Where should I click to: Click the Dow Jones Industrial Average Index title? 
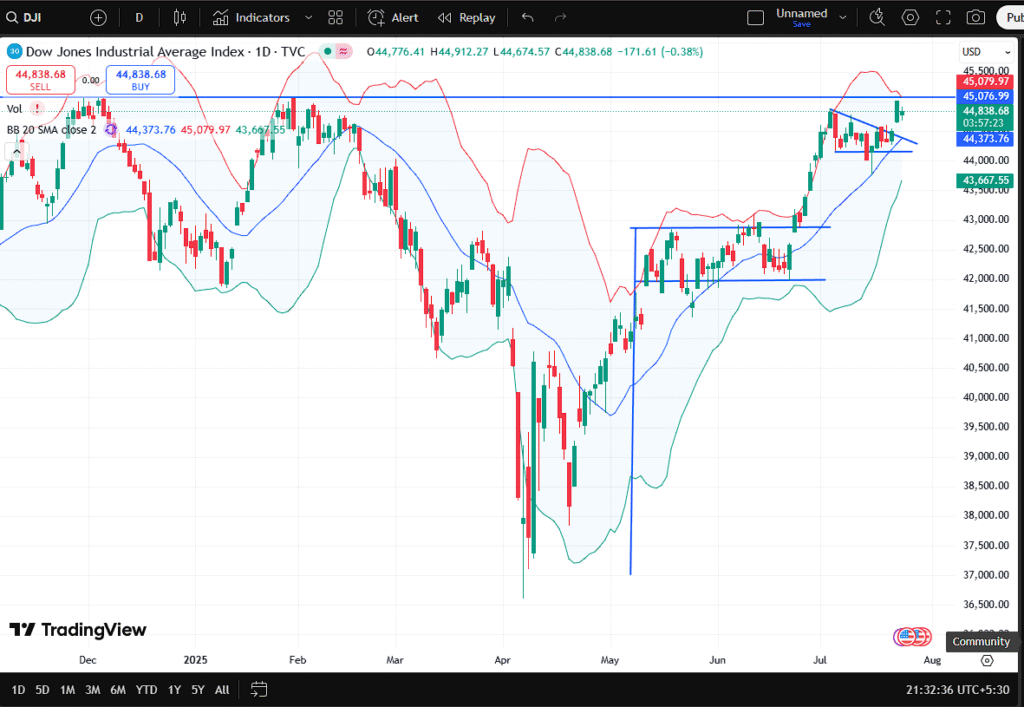tap(135, 52)
